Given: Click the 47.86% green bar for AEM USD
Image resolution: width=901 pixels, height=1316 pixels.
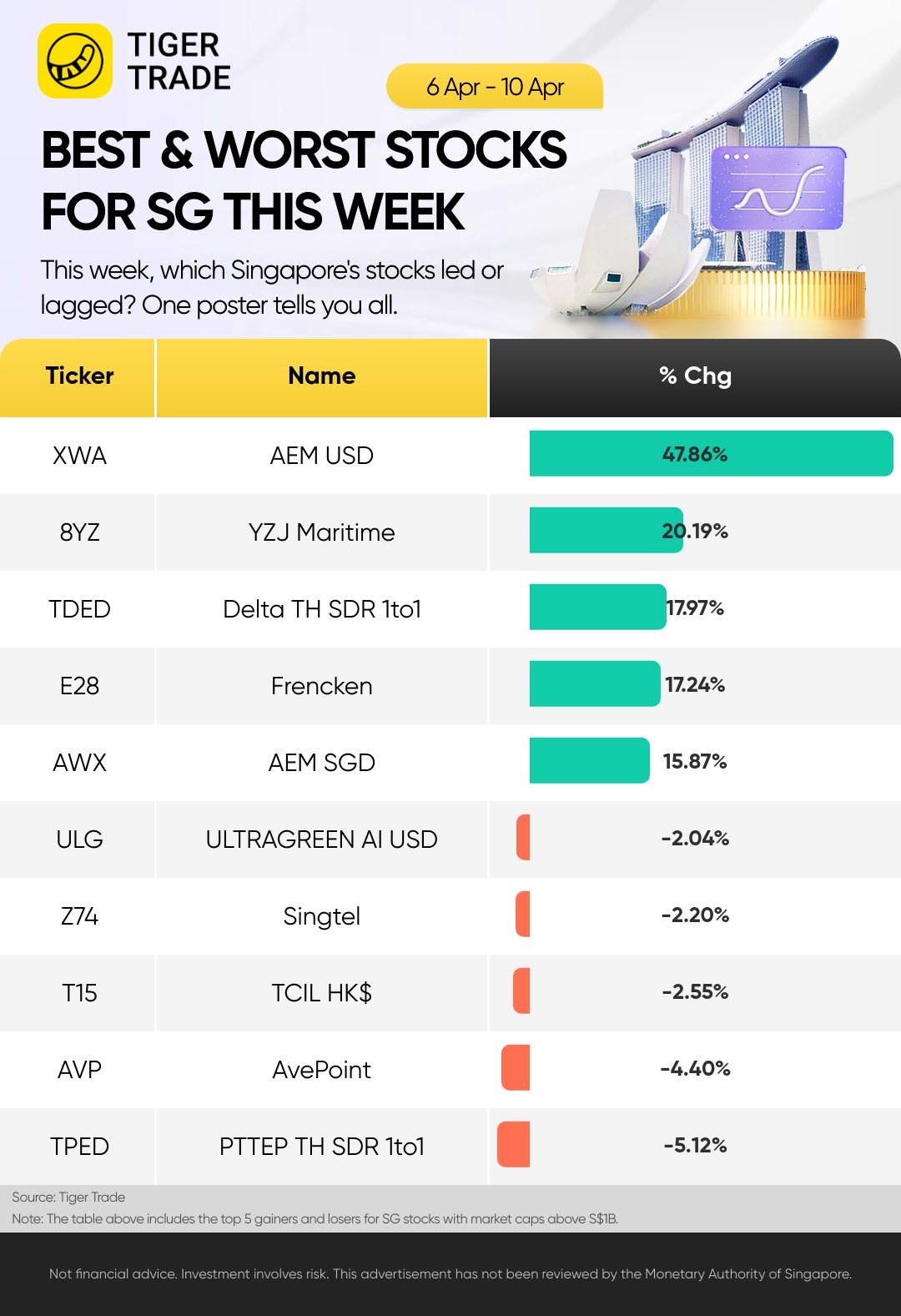Looking at the screenshot, I should pyautogui.click(x=712, y=454).
